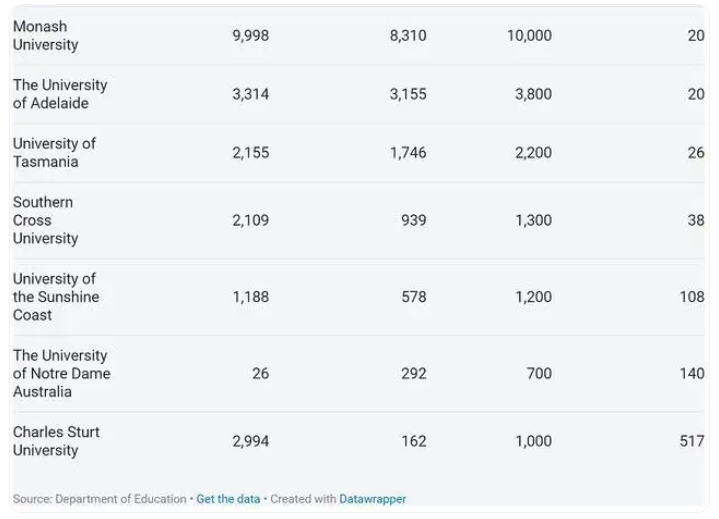Click the 700 value for Notre Dame

pyautogui.click(x=539, y=373)
